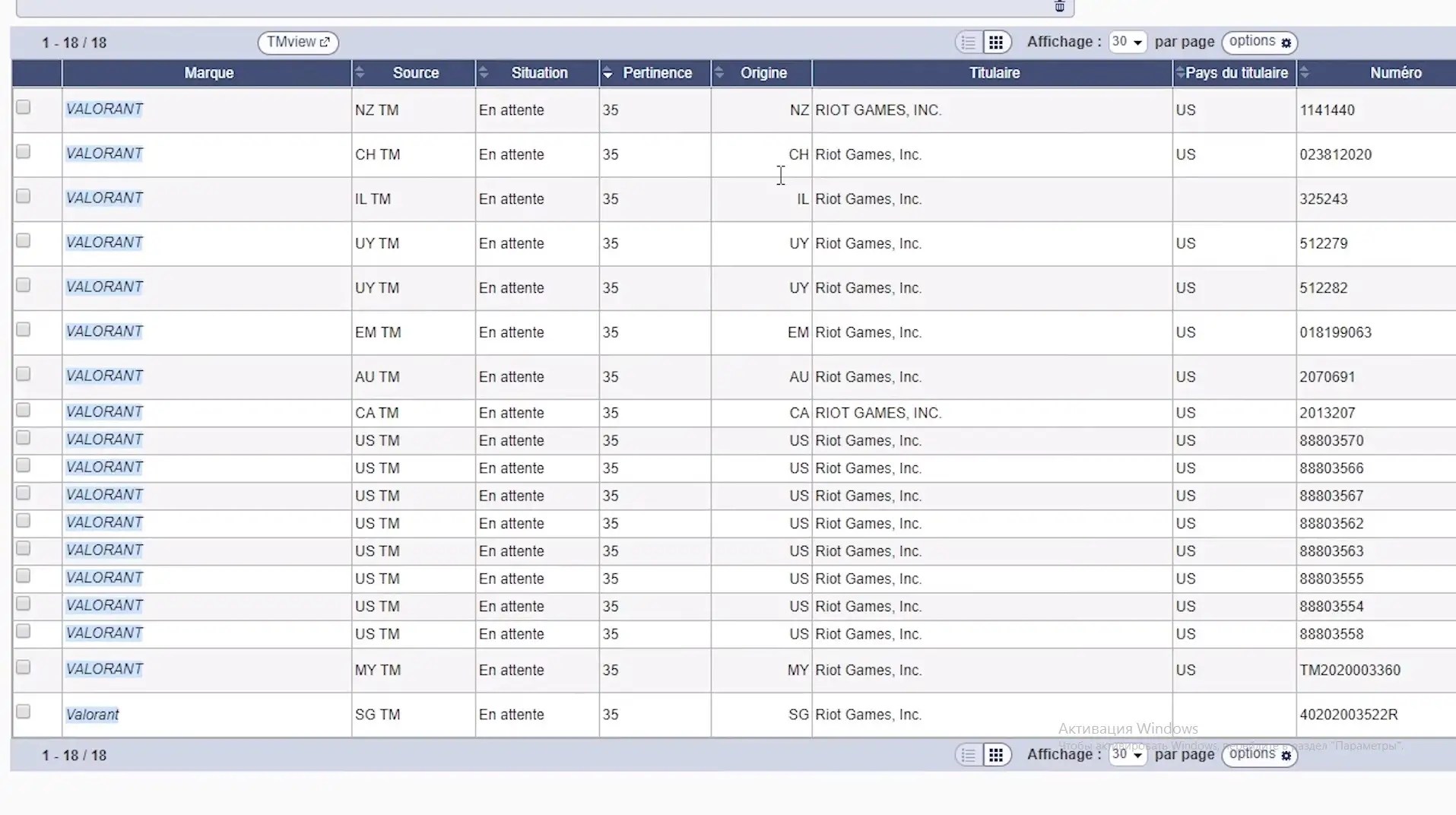Switch to grid view display mode
The image size is (1456, 815).
tap(995, 42)
